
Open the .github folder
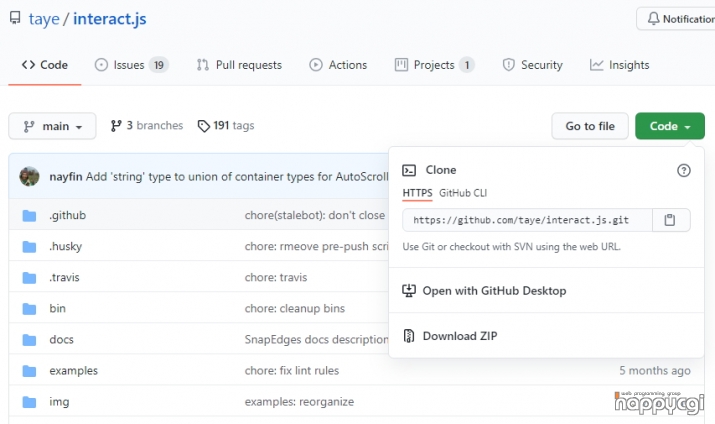pos(67,215)
